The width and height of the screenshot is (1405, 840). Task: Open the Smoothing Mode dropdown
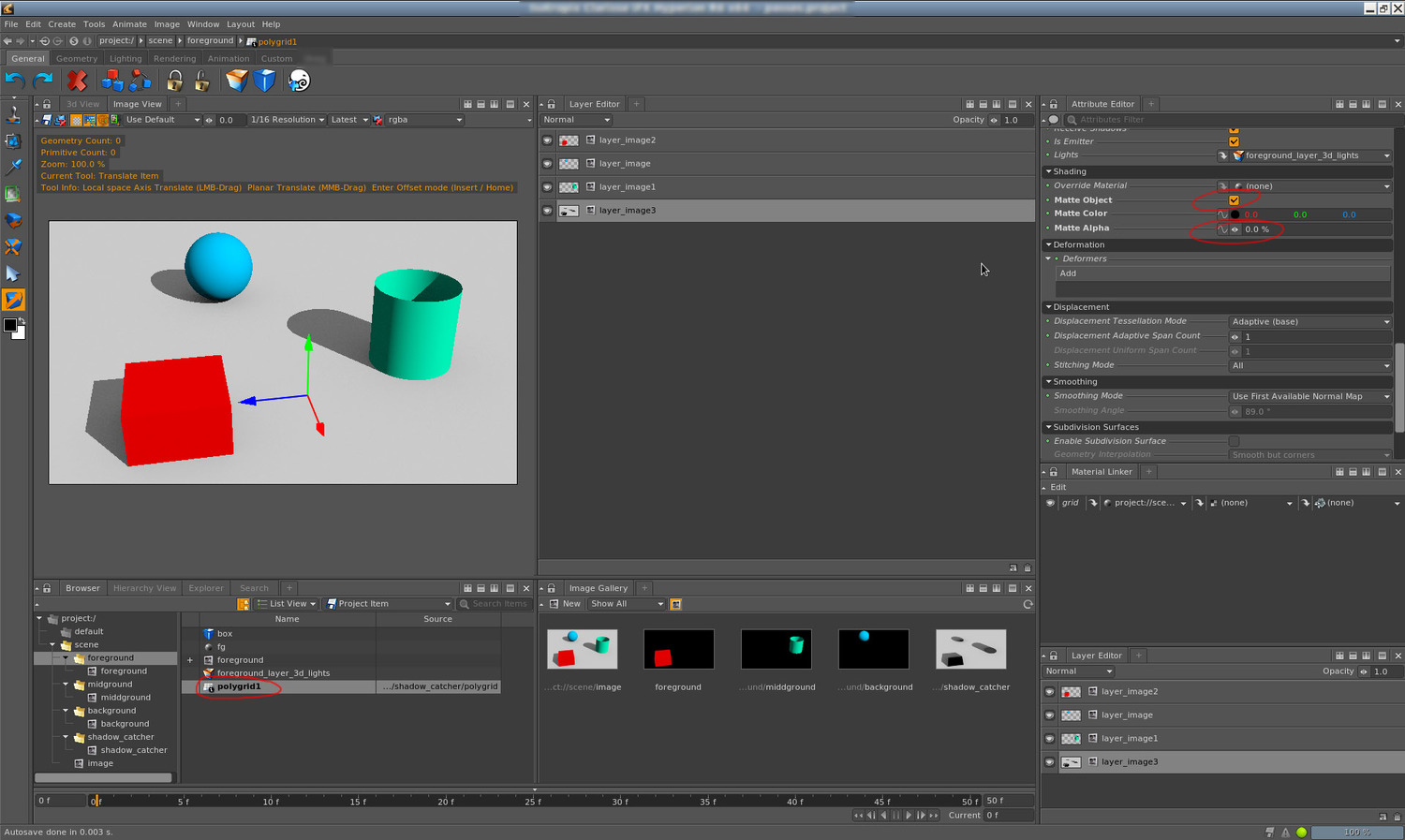(x=1310, y=396)
